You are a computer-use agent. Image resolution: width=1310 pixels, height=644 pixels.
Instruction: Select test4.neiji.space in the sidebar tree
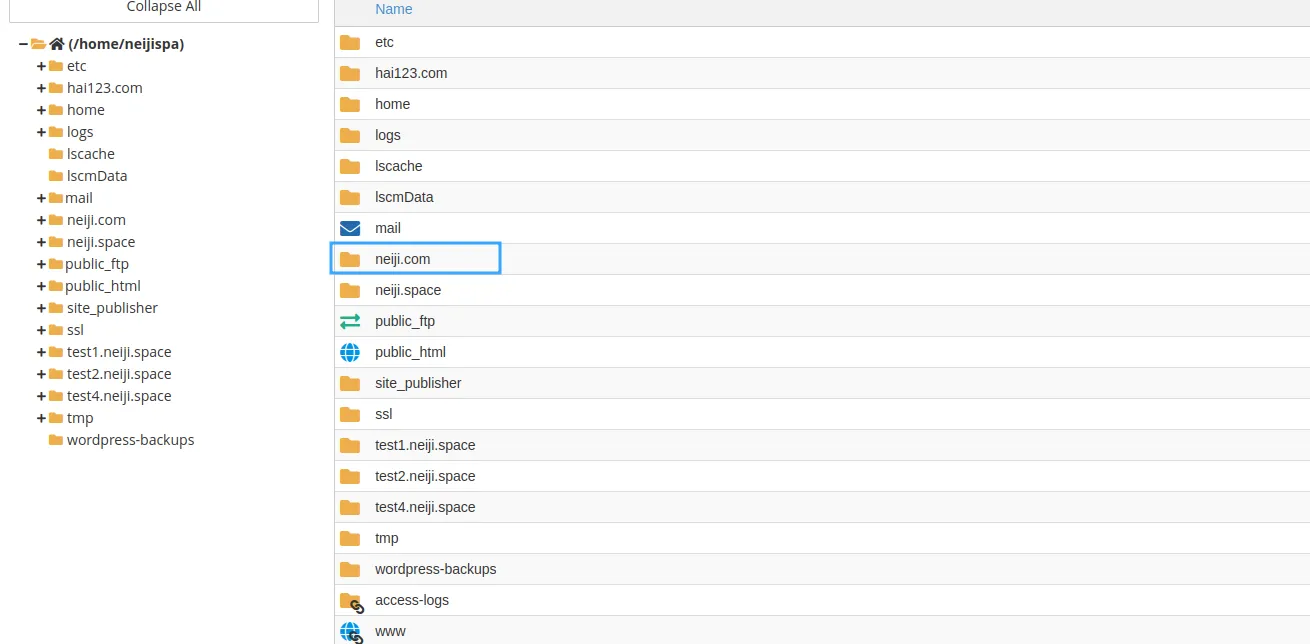coord(119,396)
